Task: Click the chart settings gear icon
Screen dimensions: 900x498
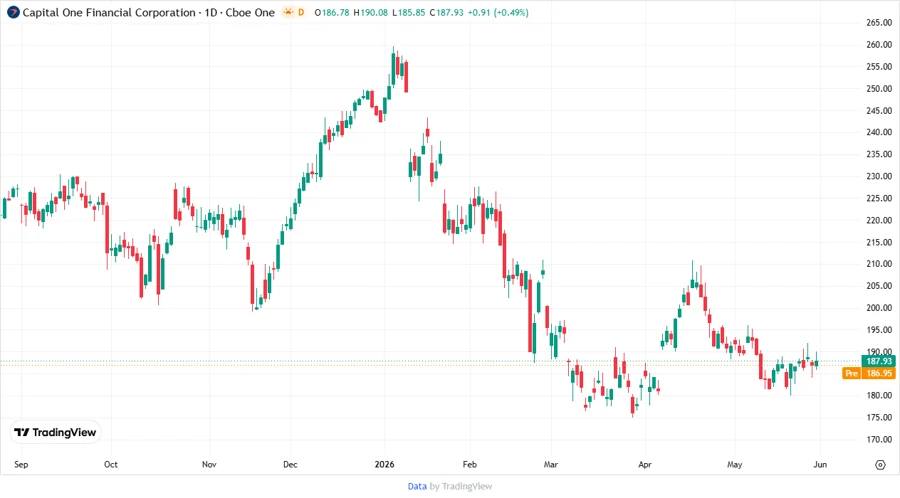Action: point(880,465)
